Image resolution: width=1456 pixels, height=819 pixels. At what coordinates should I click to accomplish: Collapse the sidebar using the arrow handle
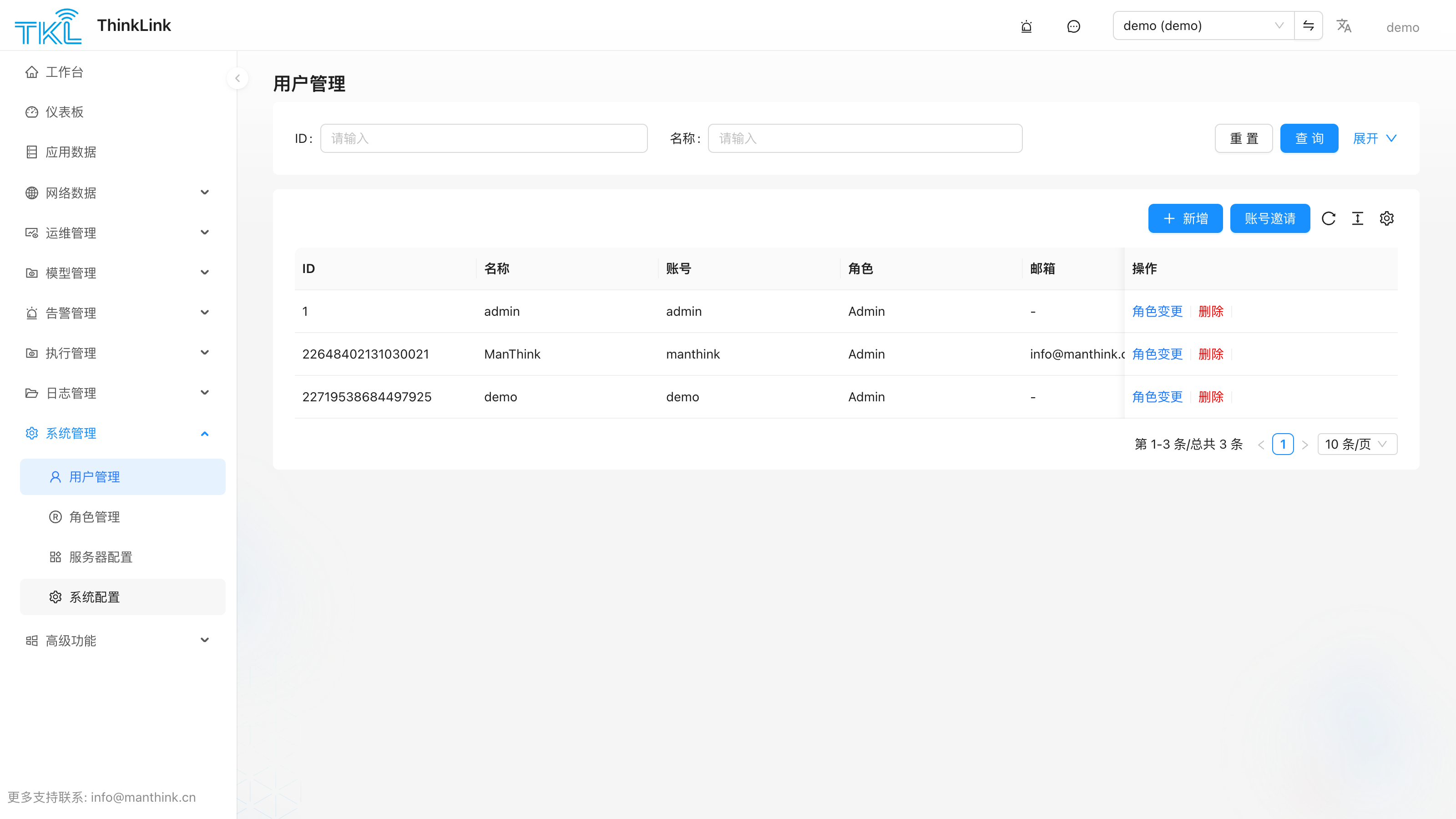click(x=238, y=79)
